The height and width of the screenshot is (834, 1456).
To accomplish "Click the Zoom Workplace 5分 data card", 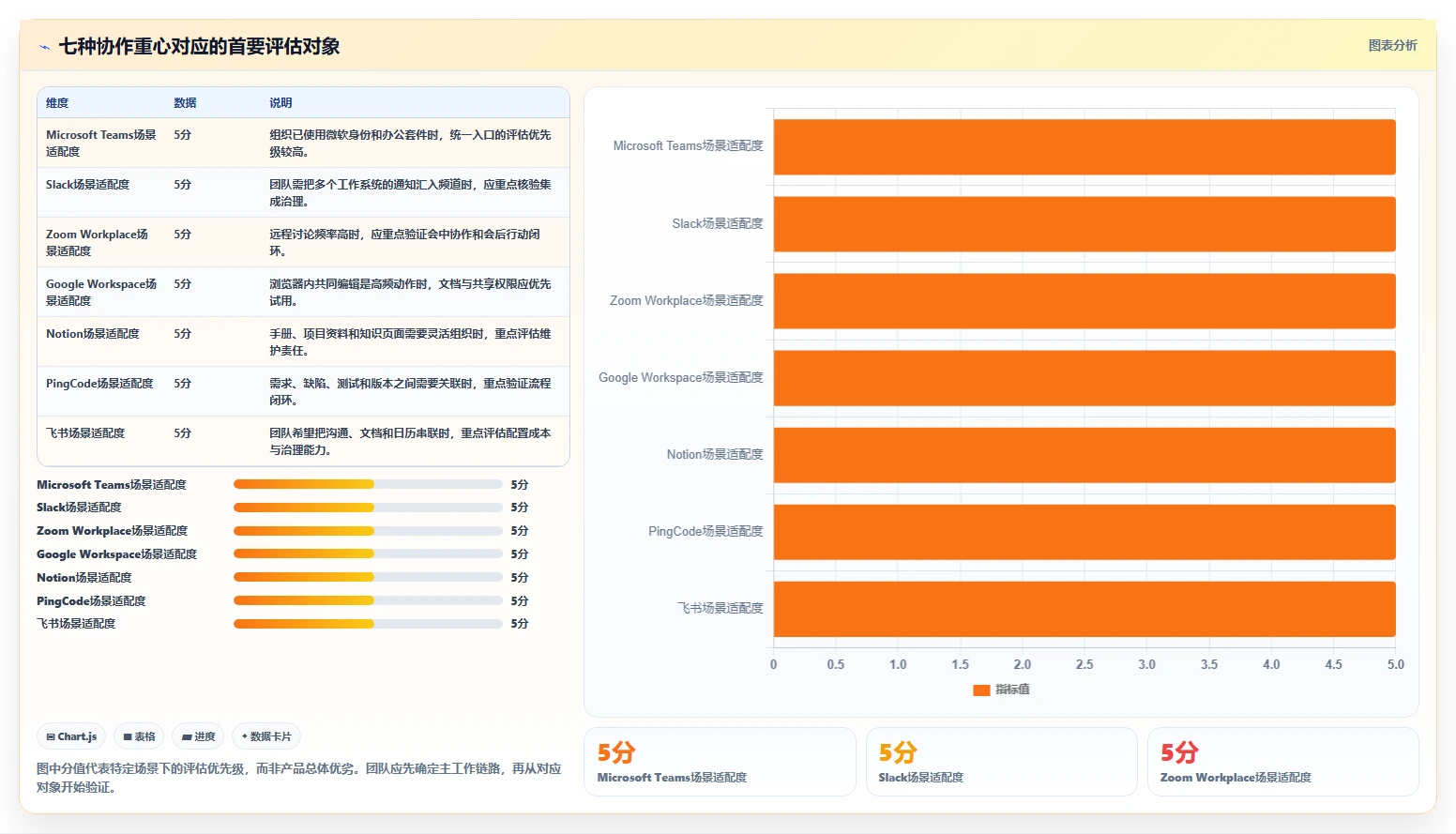I will [x=1282, y=762].
